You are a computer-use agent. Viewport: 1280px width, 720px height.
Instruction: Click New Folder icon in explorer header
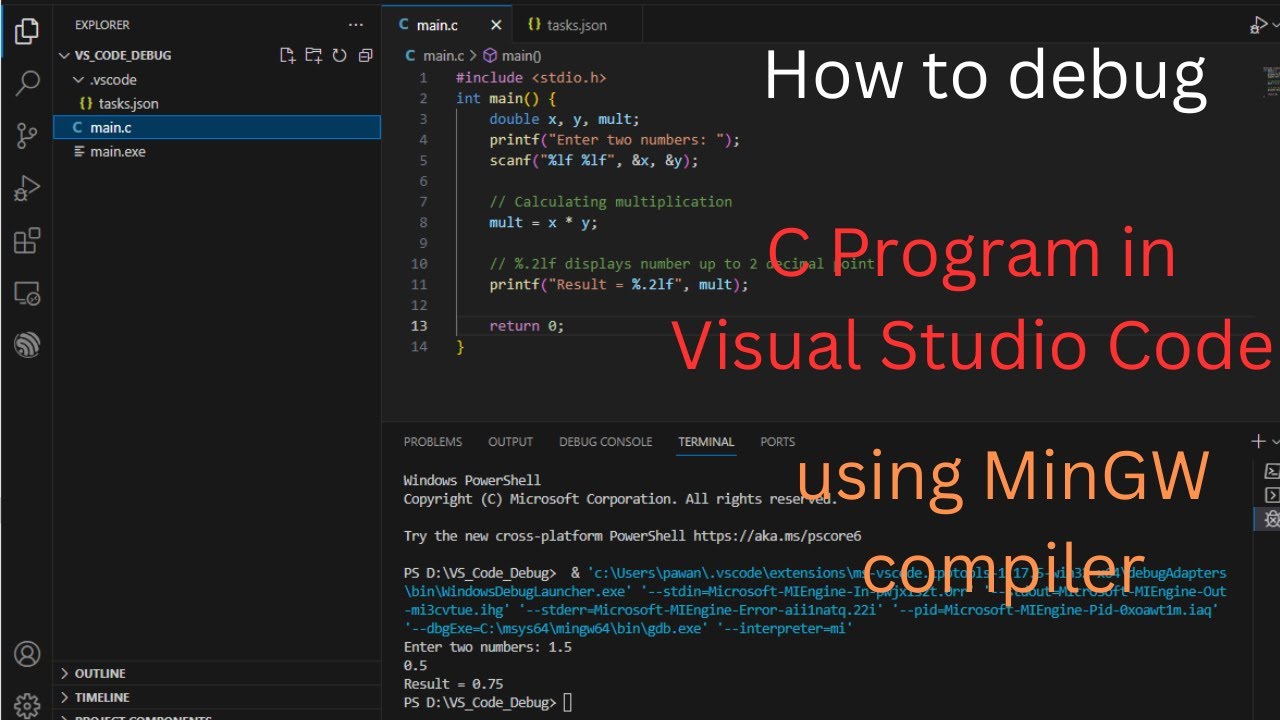pos(314,55)
